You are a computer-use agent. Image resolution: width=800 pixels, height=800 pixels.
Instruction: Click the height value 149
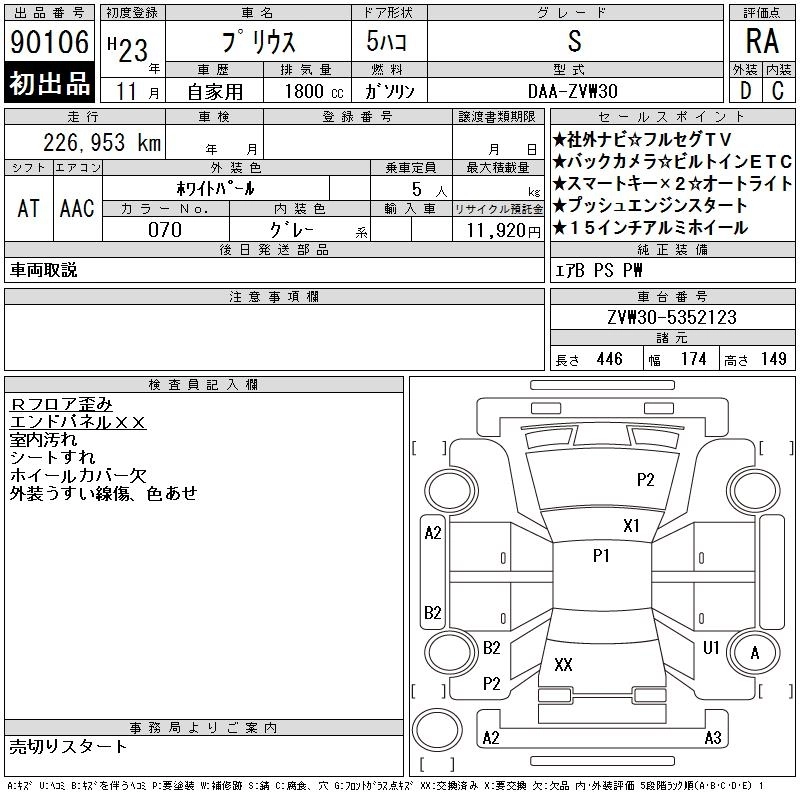pyautogui.click(x=773, y=359)
